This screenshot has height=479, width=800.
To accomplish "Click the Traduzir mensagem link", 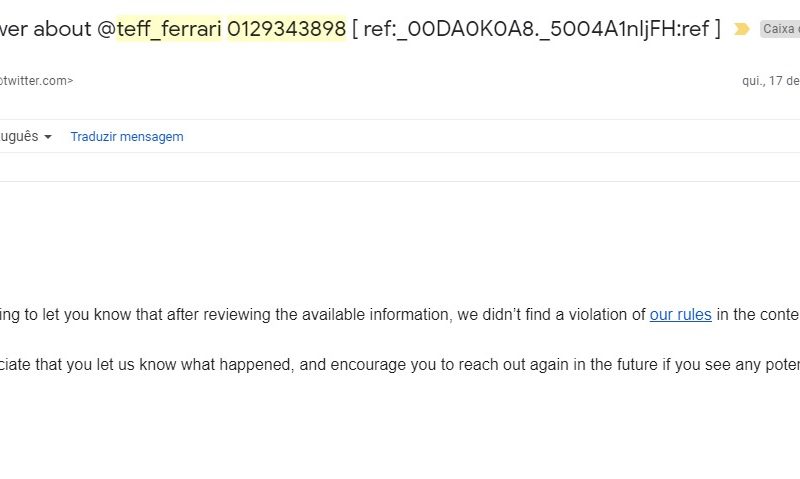I will coord(127,137).
